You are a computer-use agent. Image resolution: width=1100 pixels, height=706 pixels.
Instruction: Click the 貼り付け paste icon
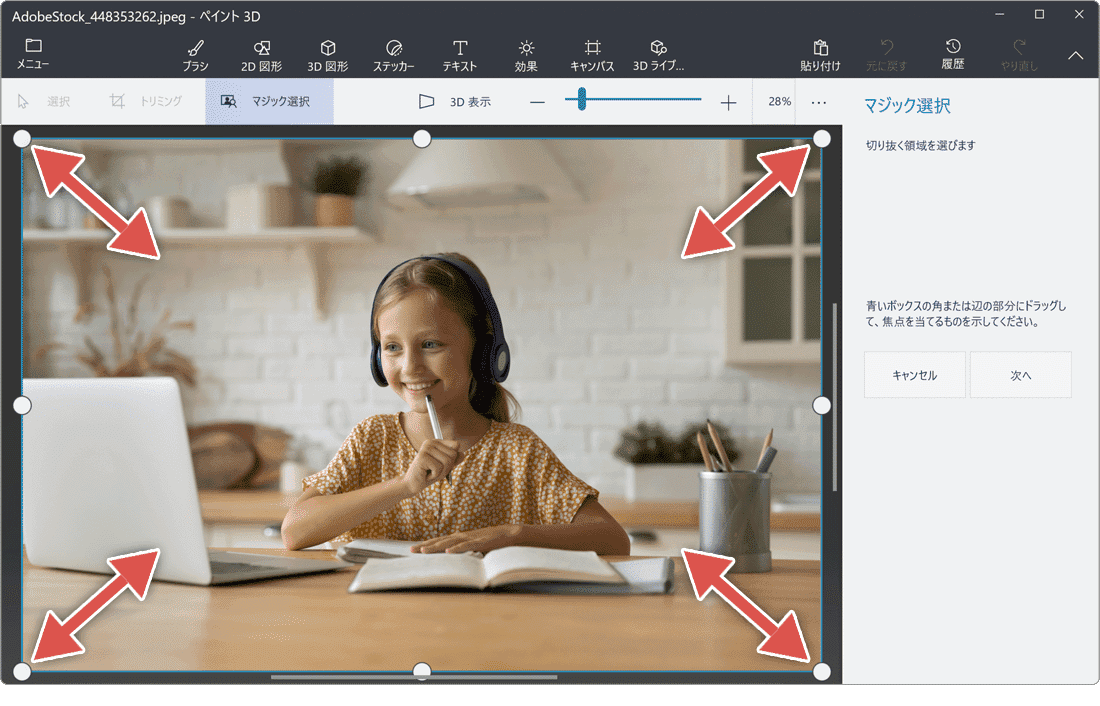pos(820,55)
